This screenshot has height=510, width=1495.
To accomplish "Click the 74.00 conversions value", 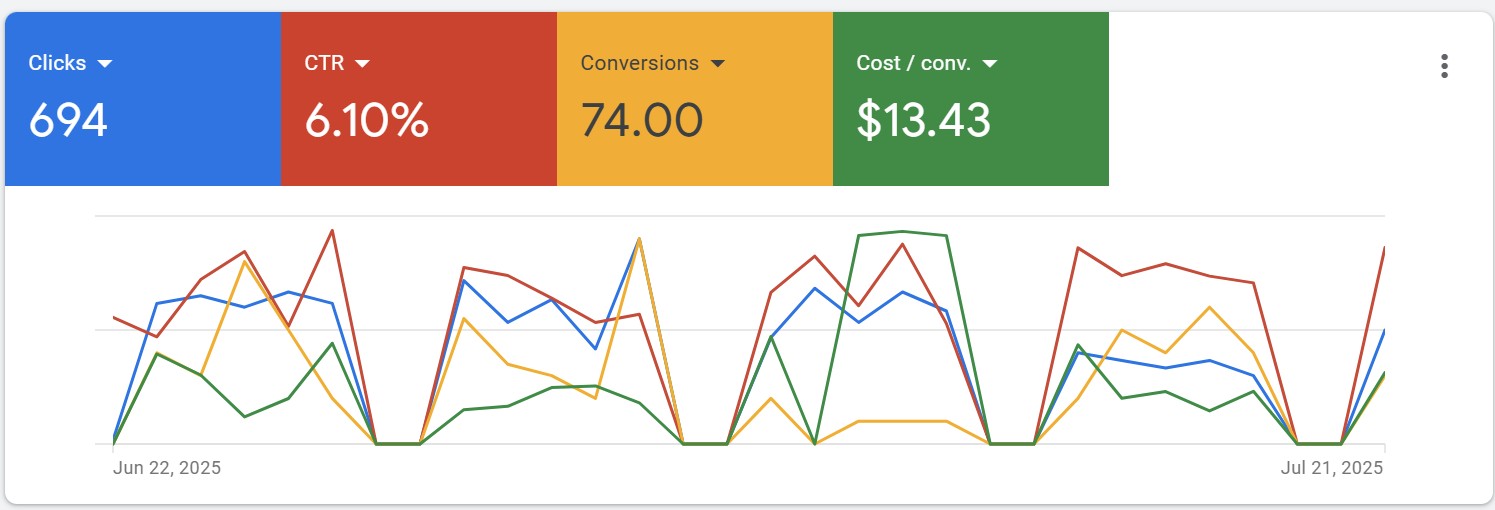I will point(641,121).
